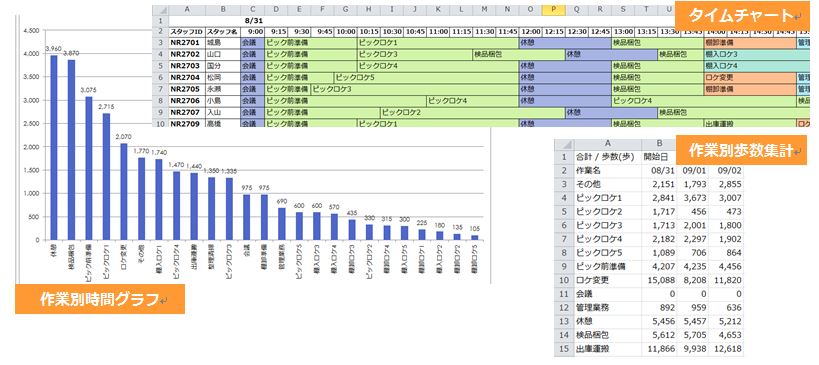Select ピックロケ1 row label in steps table

(x=607, y=198)
